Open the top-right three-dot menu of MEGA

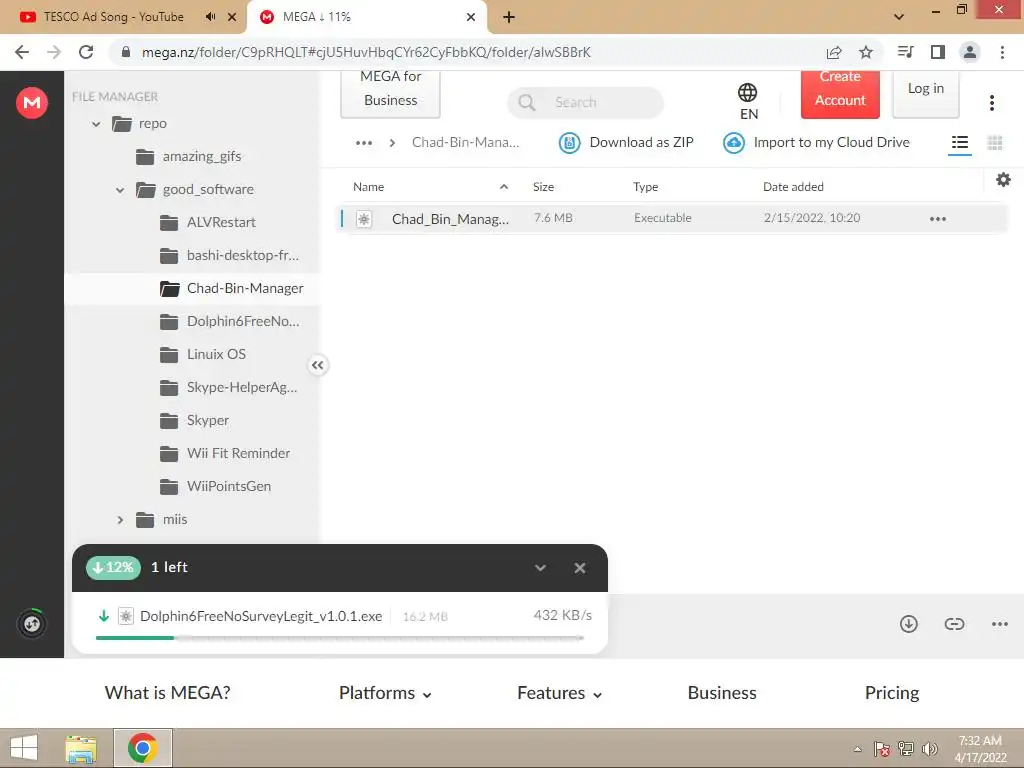coord(991,103)
